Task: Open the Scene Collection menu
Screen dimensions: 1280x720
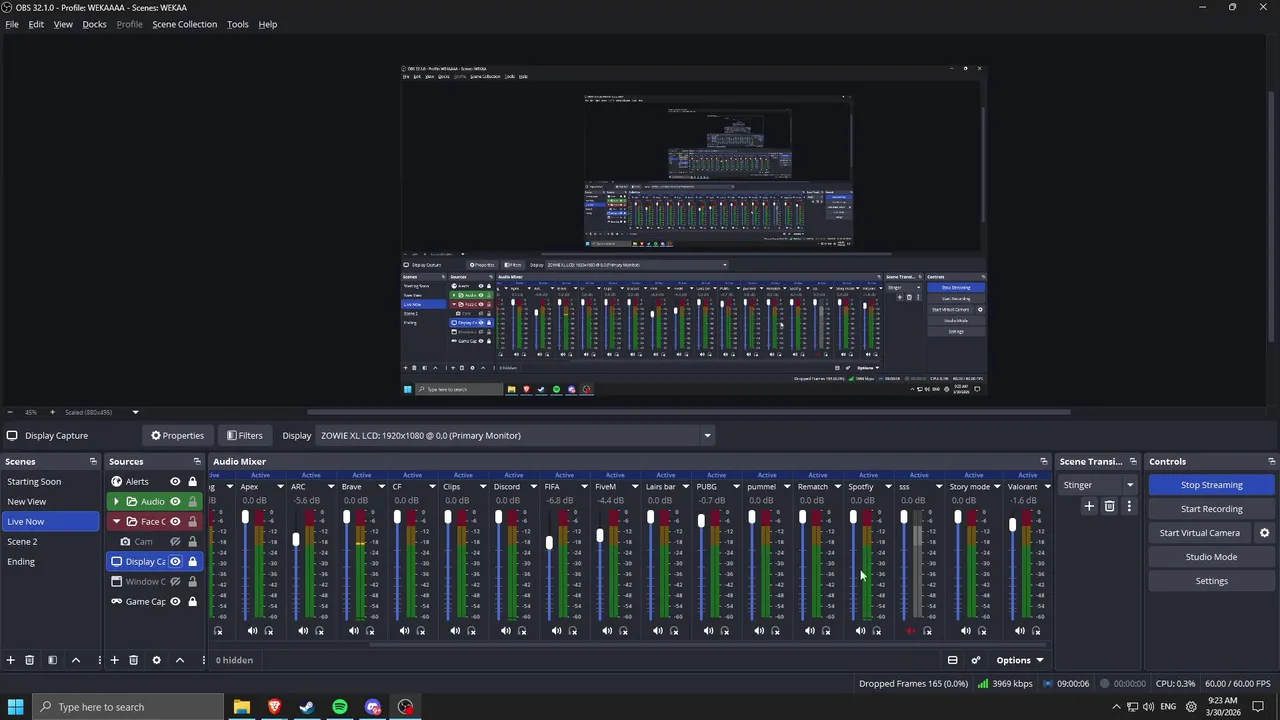Action: click(184, 24)
